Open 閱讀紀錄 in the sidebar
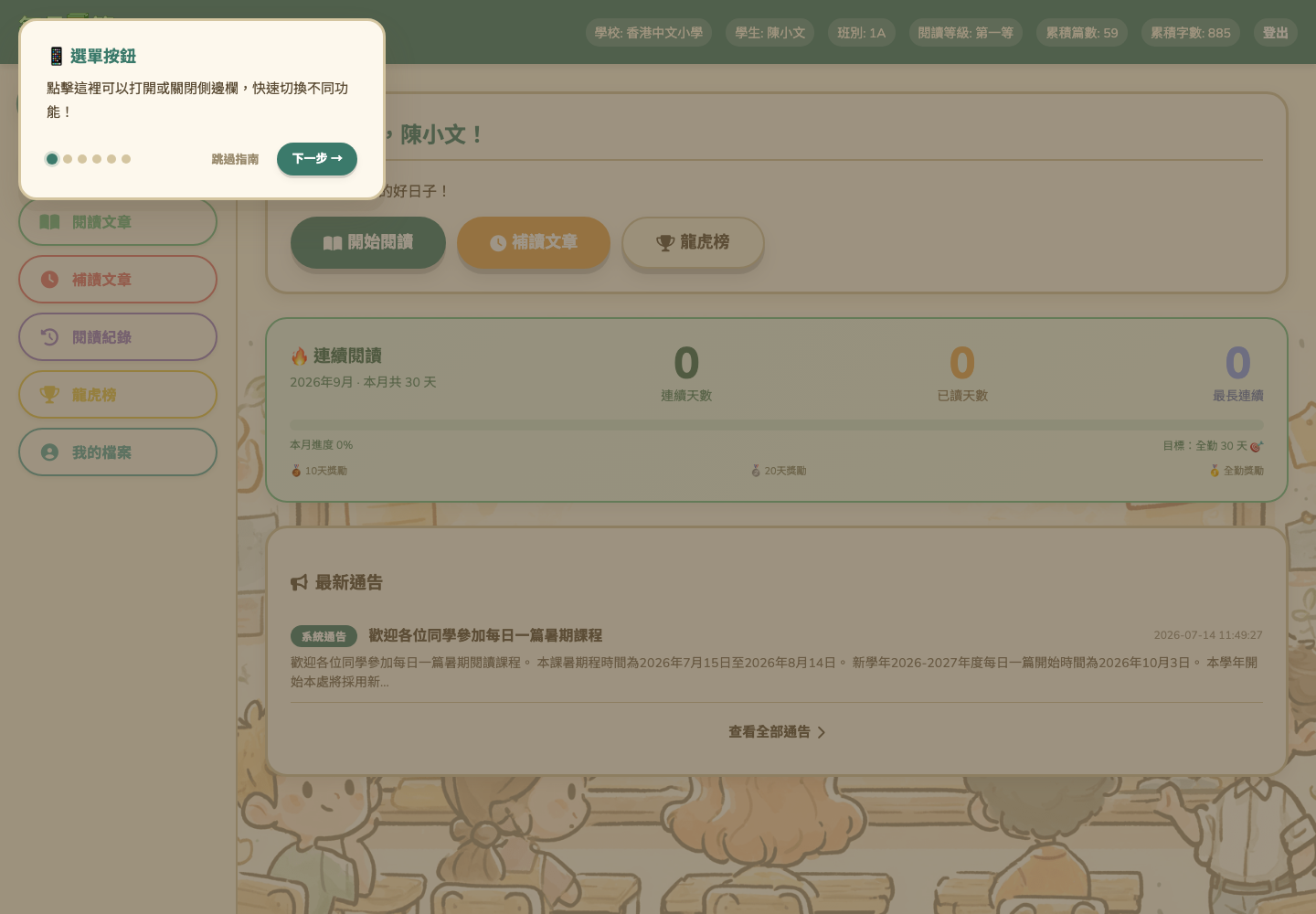Screen dimensions: 1316x914 (x=118, y=337)
